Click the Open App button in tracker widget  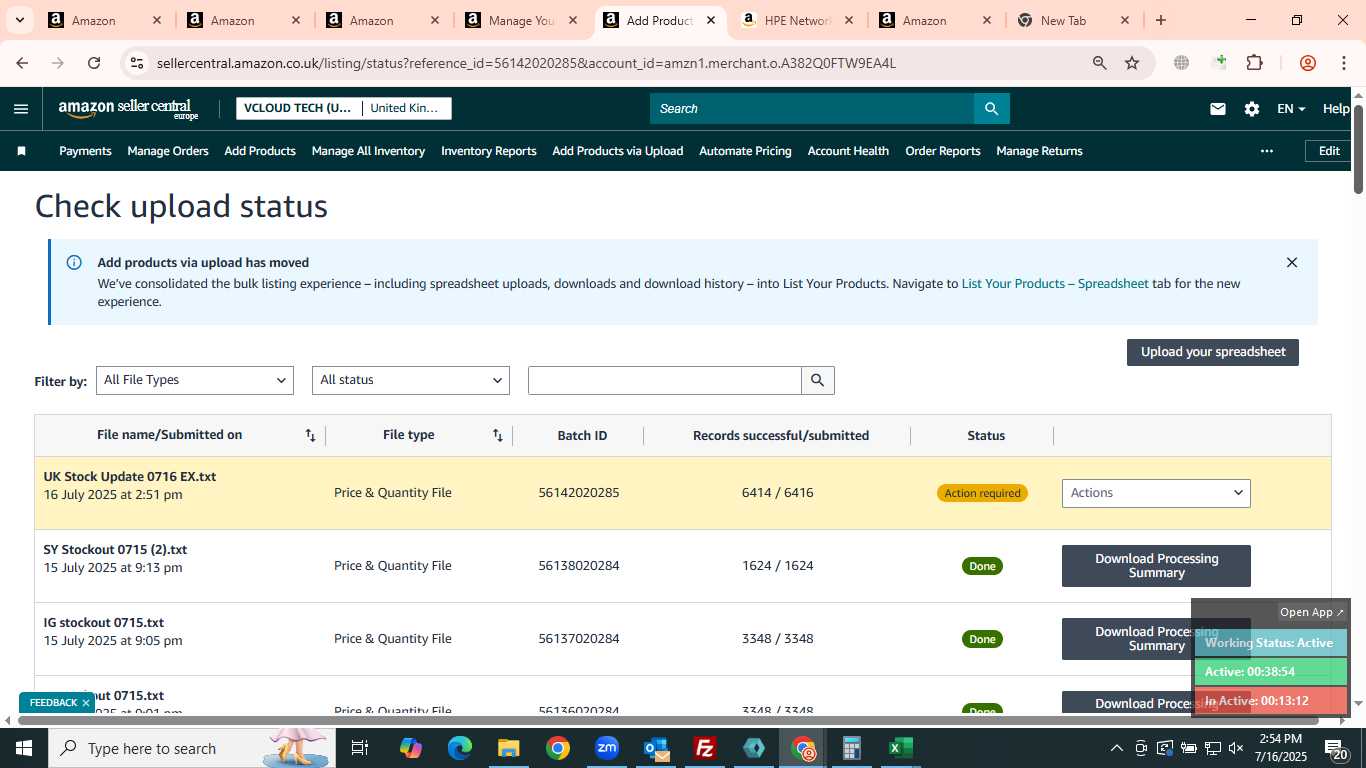point(1312,612)
